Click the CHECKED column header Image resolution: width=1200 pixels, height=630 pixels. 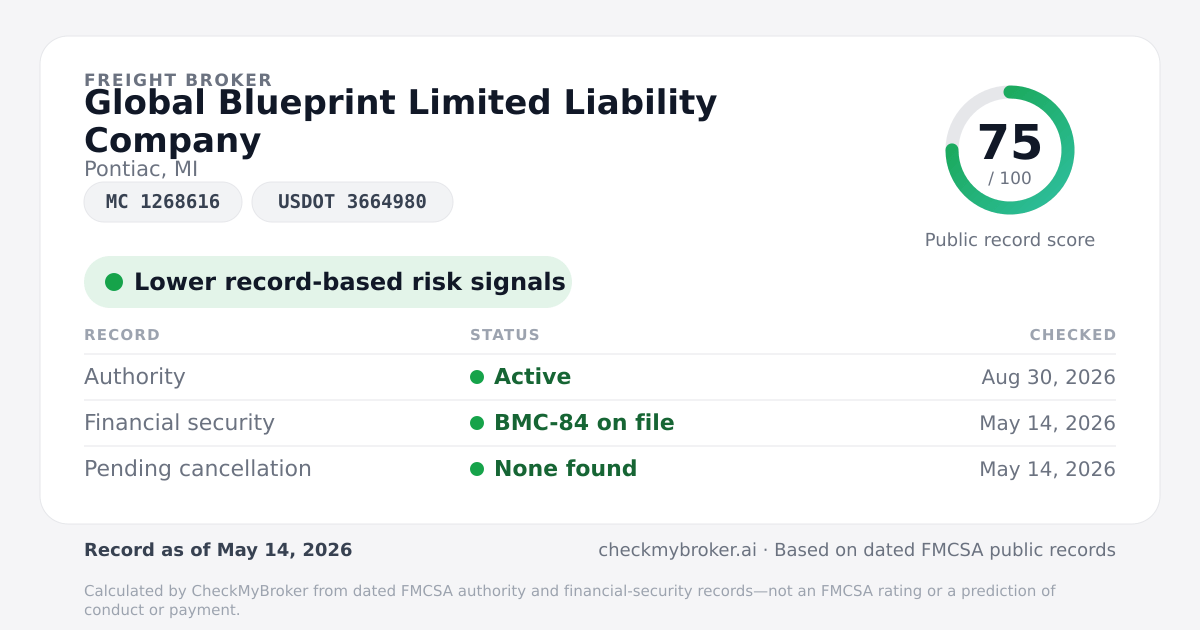1073,335
